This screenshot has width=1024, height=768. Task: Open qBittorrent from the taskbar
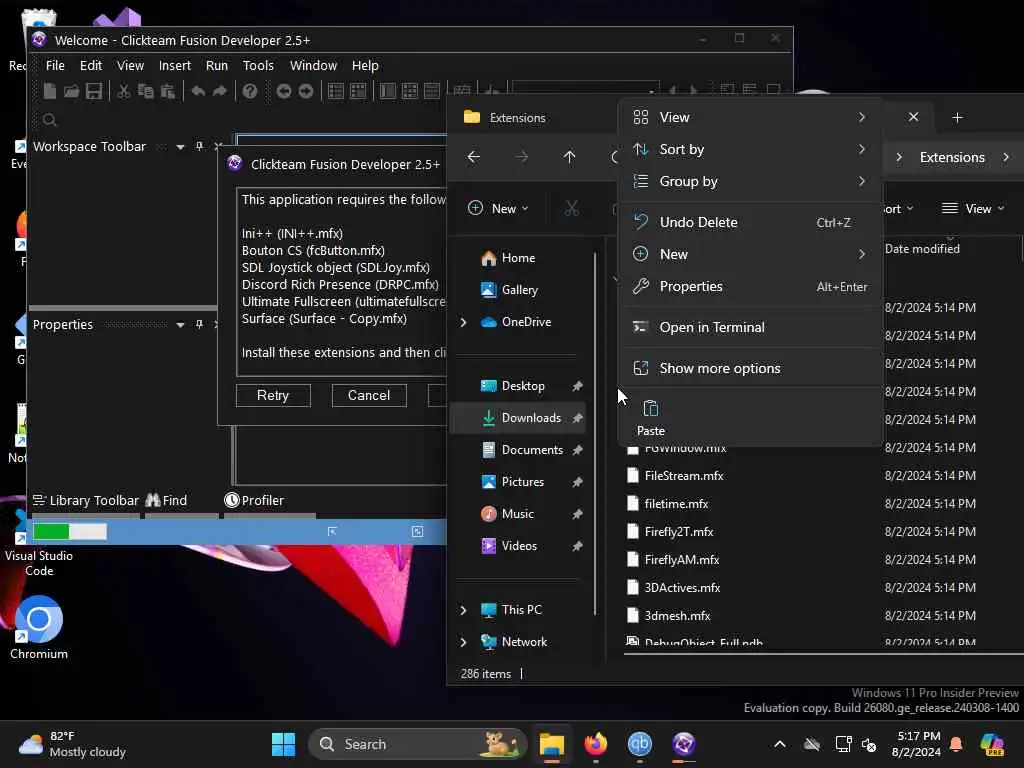pos(639,744)
